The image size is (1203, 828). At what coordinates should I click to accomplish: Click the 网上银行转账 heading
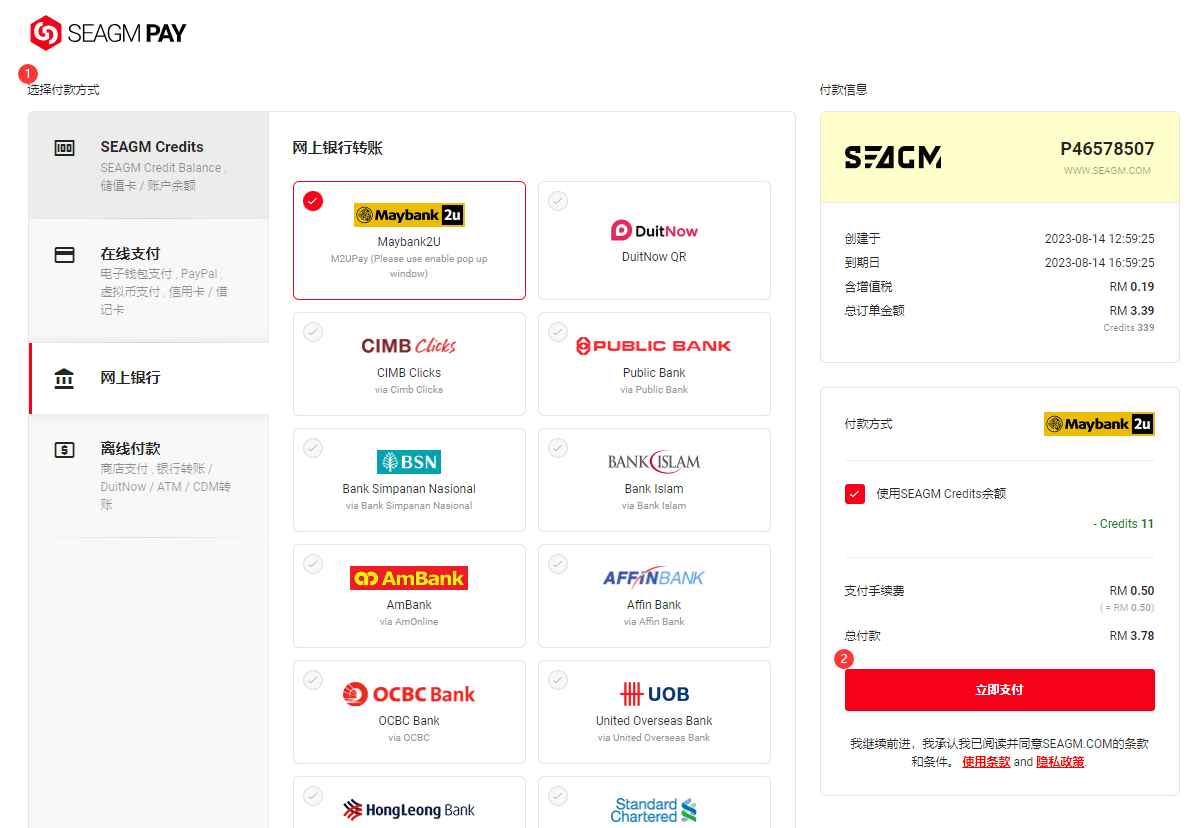[x=338, y=148]
